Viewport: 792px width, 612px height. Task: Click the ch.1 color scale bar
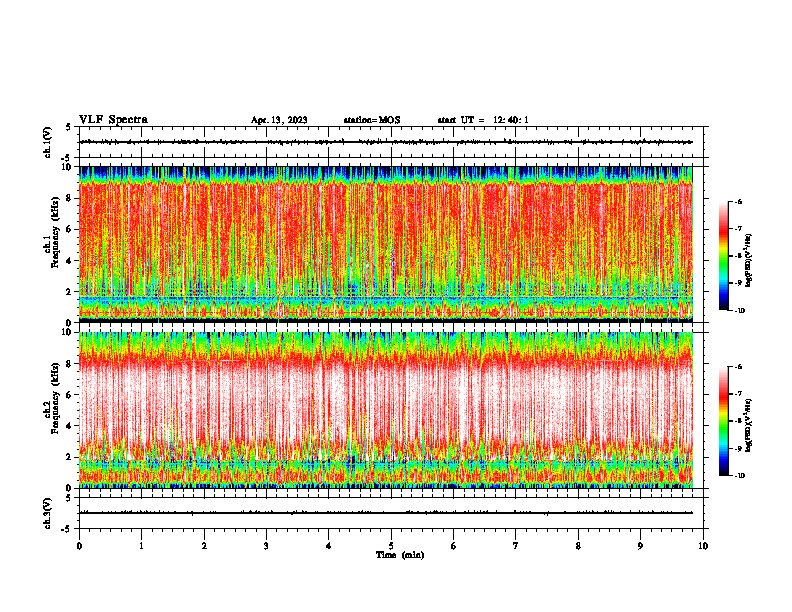[x=723, y=256]
